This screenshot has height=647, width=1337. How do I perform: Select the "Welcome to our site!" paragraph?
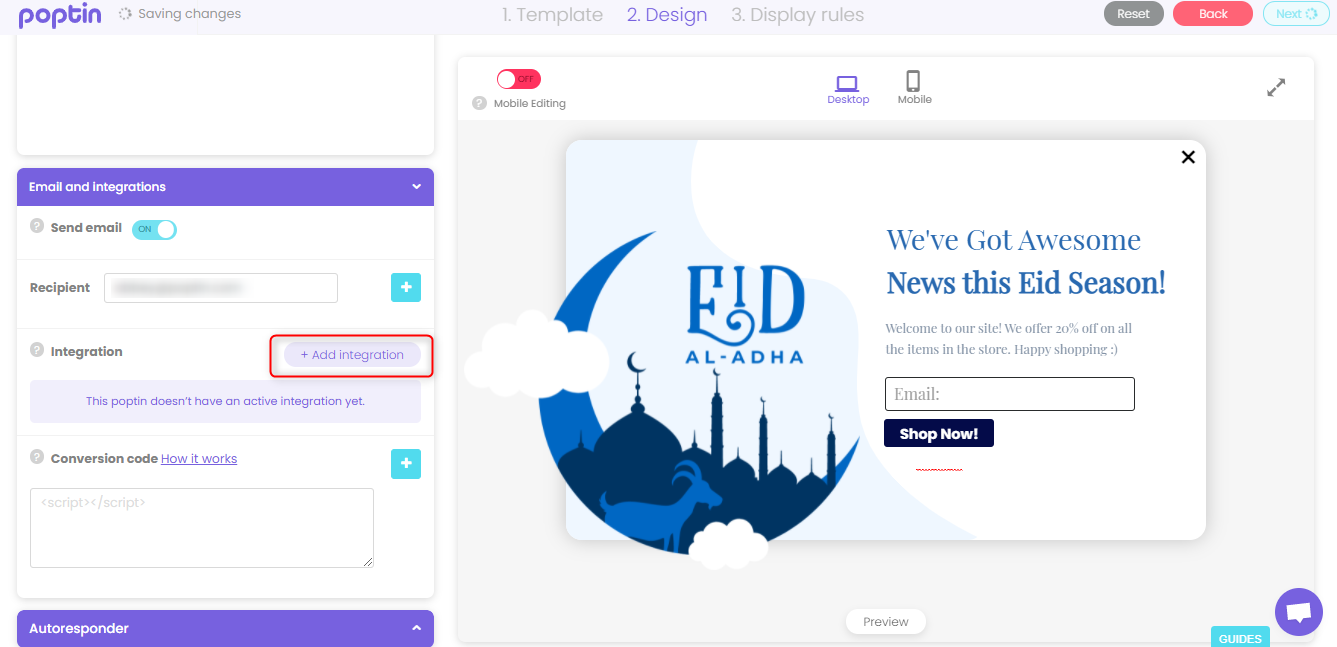tap(1009, 338)
